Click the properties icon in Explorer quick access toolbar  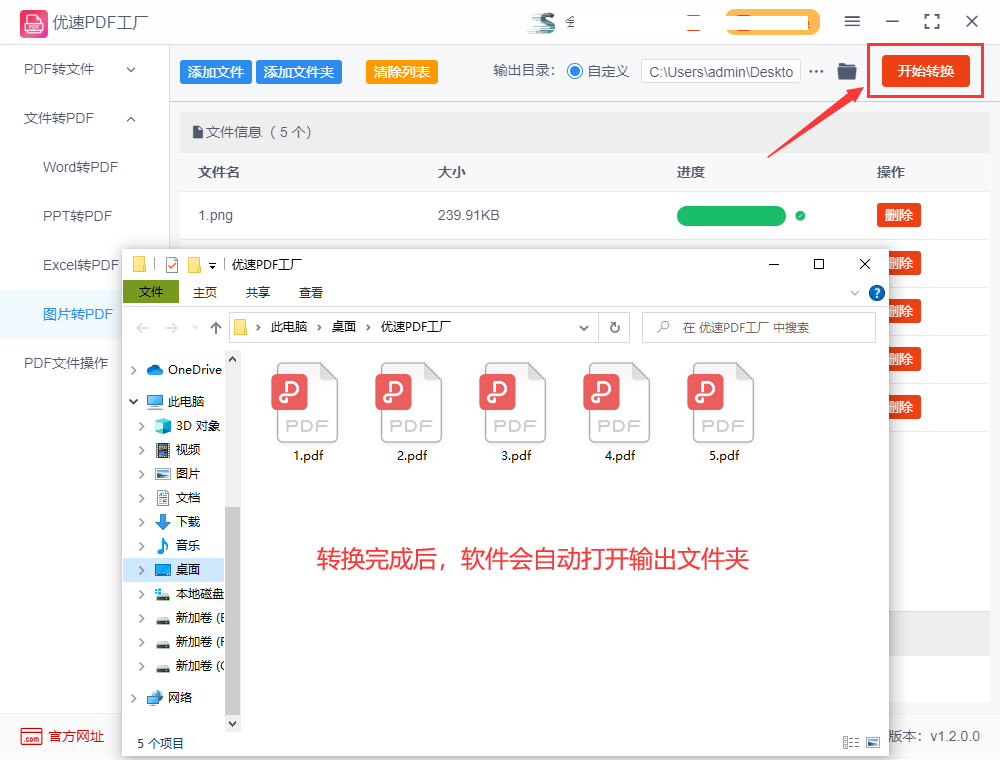(x=172, y=265)
